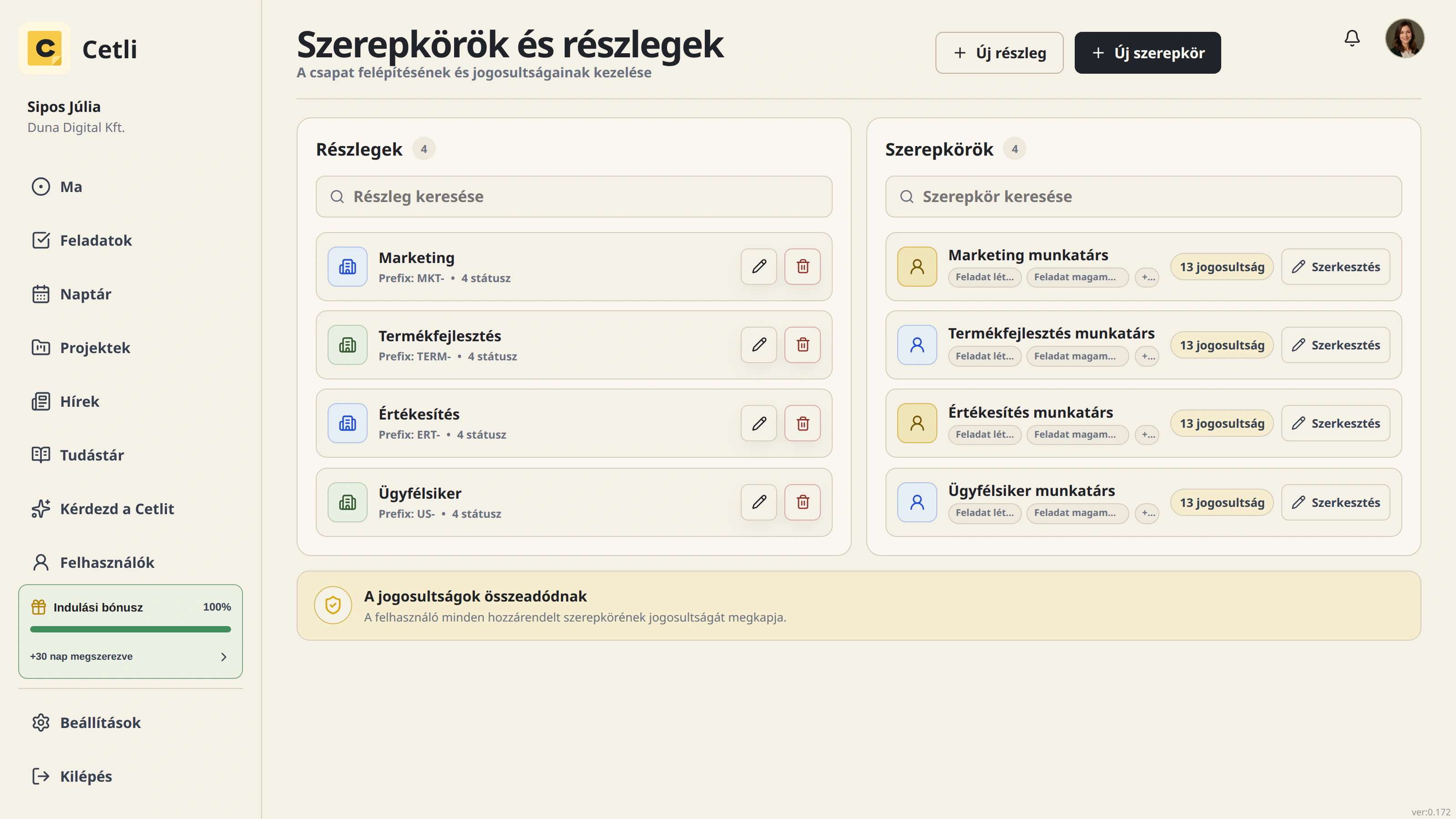Click 'Prefix: MKT-' text in Marketing row
This screenshot has width=1456, height=819.
point(411,278)
